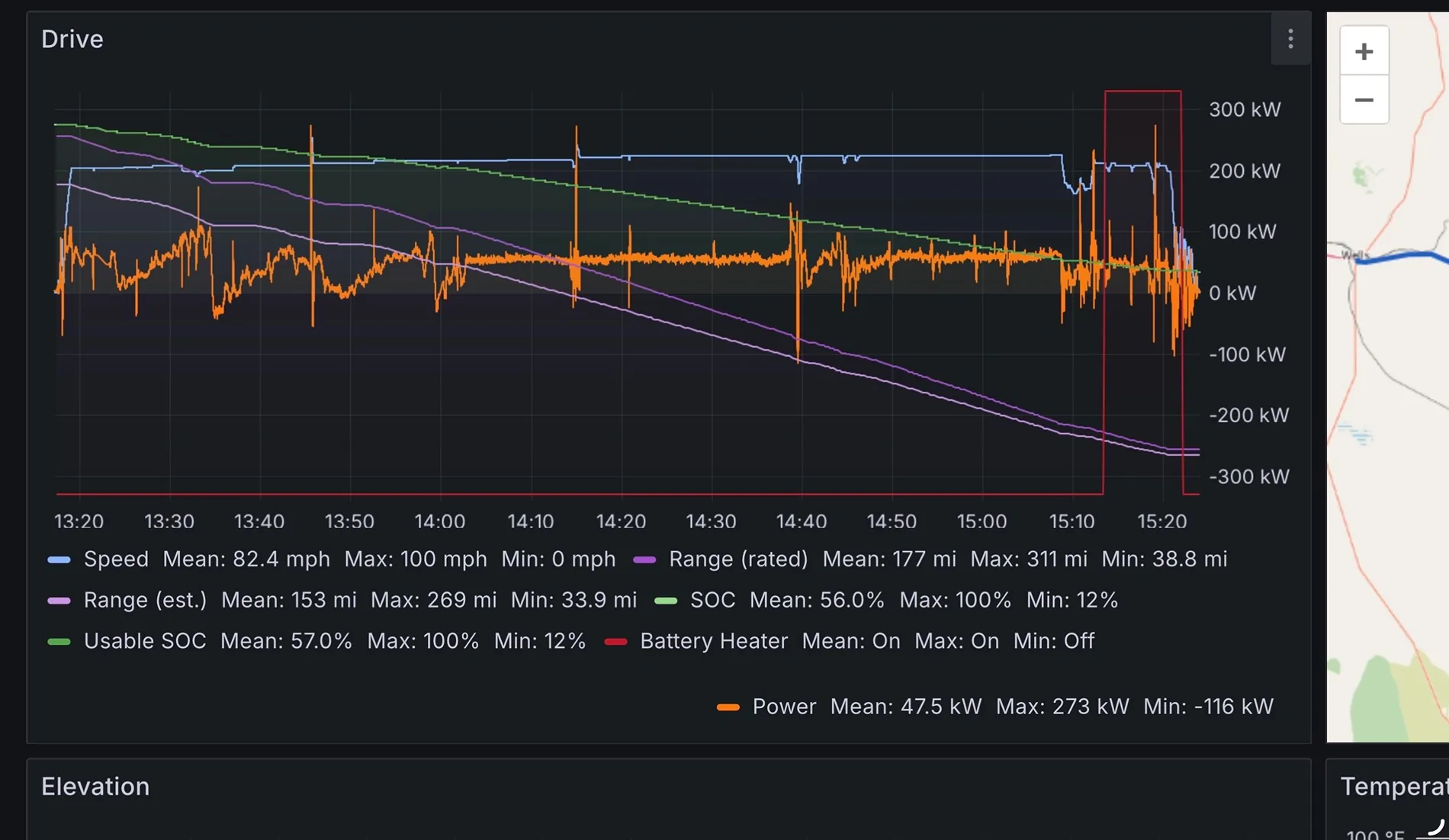Zoom out on the map with minus
The height and width of the screenshot is (840, 1449).
(1364, 100)
